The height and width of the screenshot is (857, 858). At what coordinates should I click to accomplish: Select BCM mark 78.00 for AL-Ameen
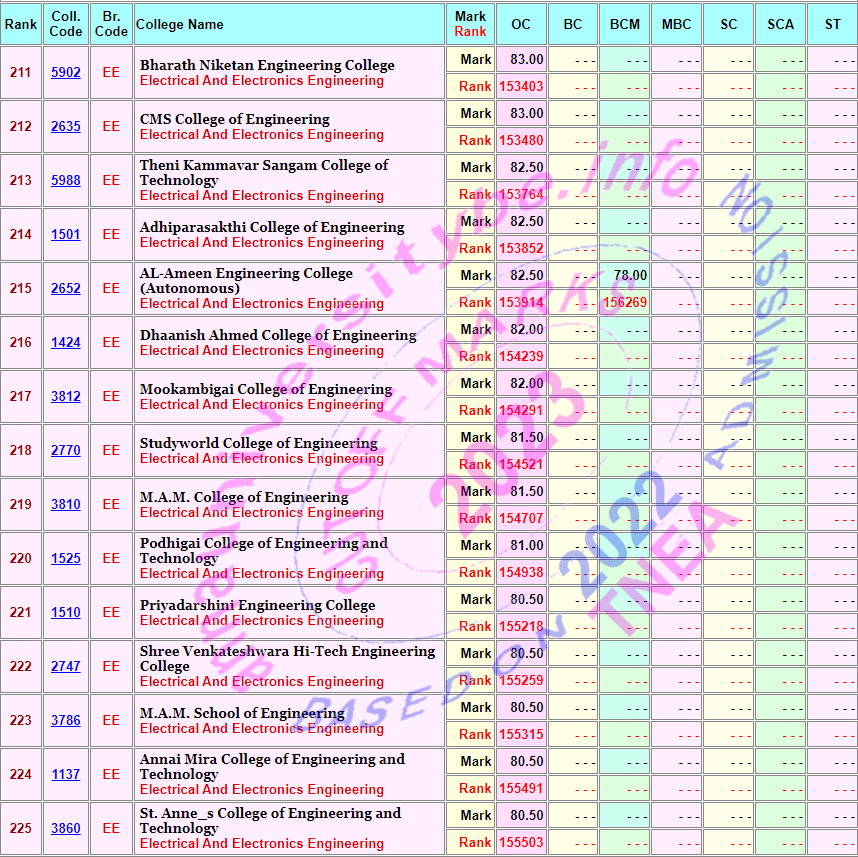[x=630, y=275]
